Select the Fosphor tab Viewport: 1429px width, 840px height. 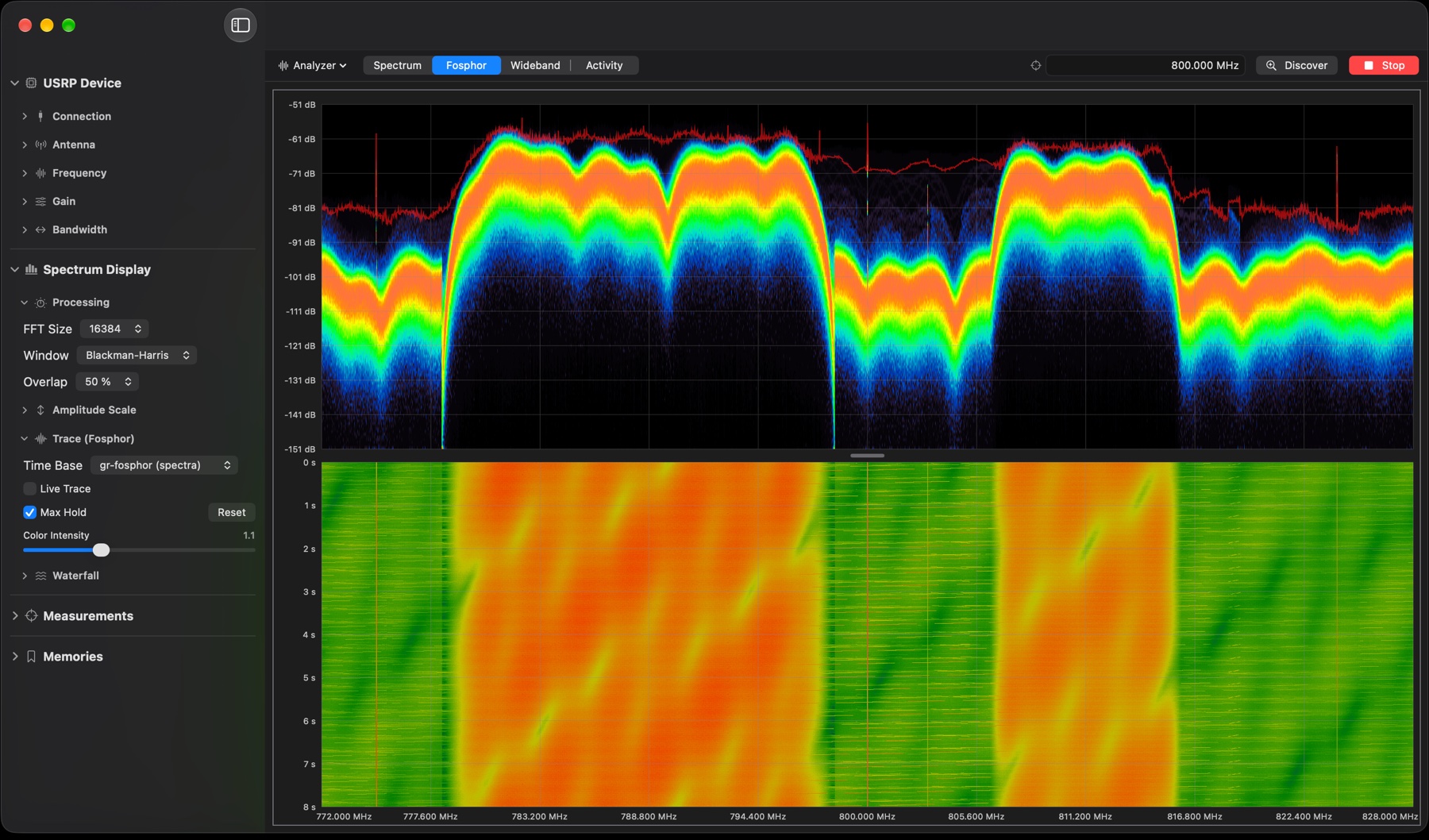click(x=466, y=65)
